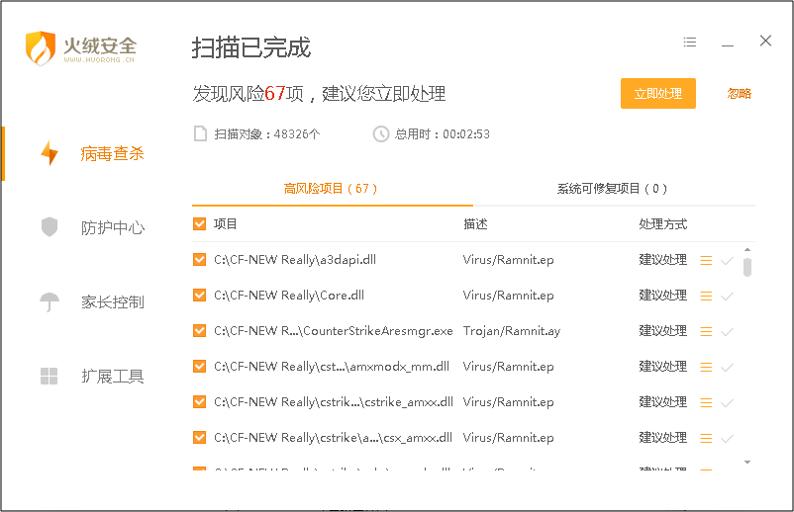794x512 pixels.
Task: Toggle the select-all 项目 checkbox
Action: click(200, 224)
